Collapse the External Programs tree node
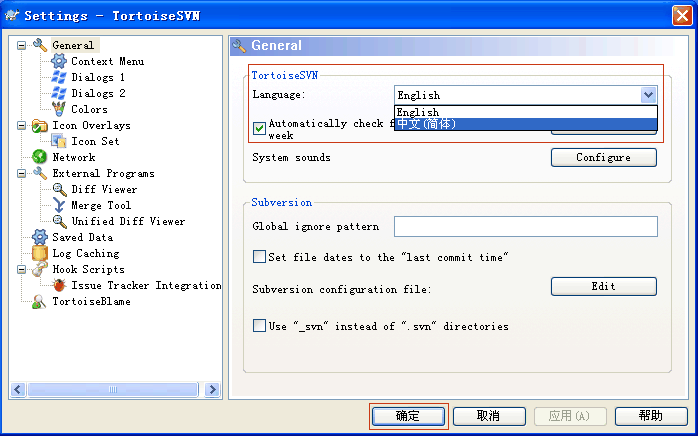Image resolution: width=698 pixels, height=436 pixels. 21,174
